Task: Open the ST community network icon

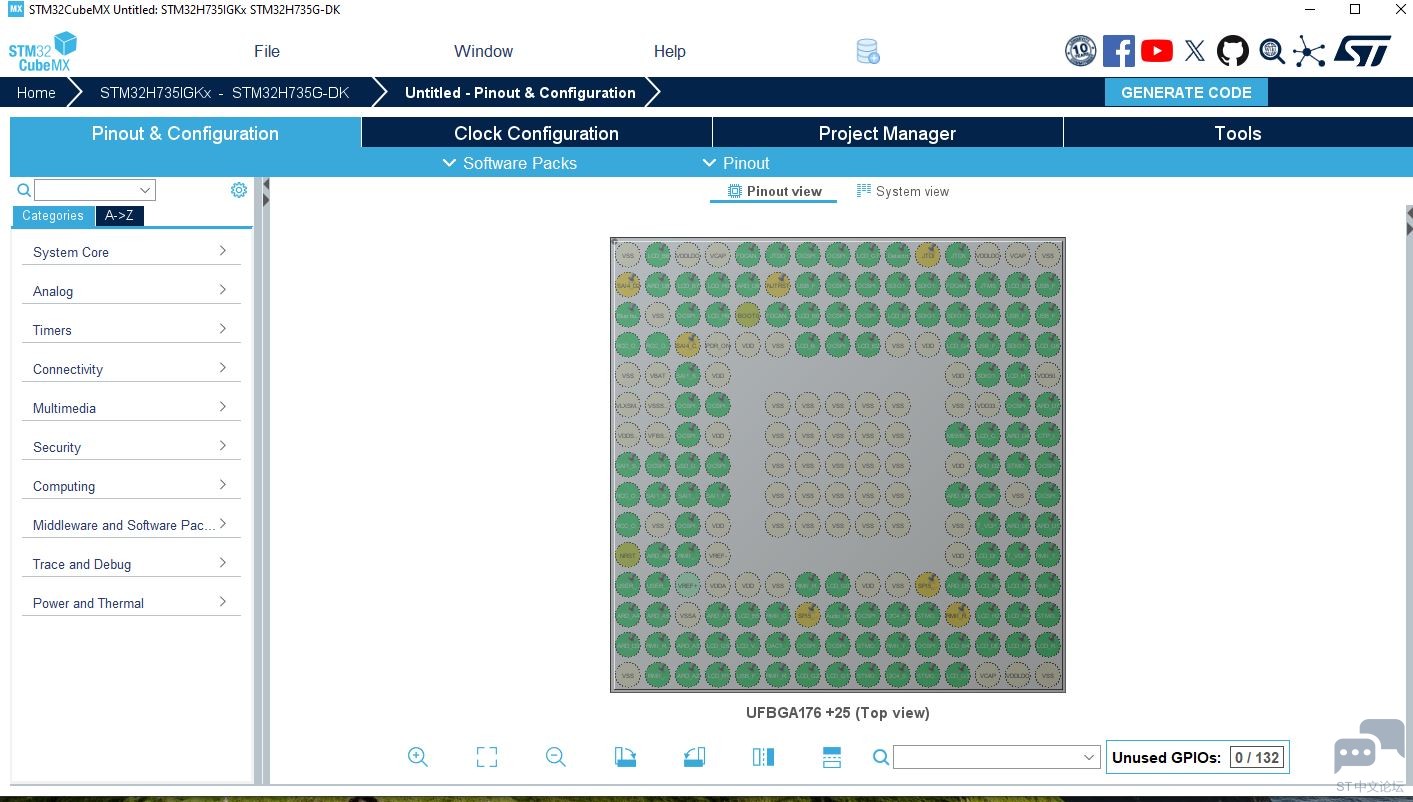Action: click(x=1309, y=52)
